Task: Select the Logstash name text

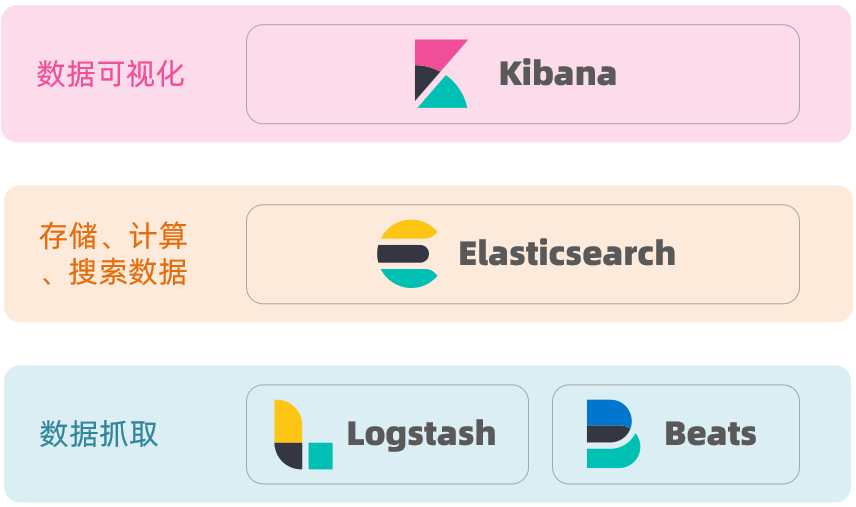Action: click(421, 434)
